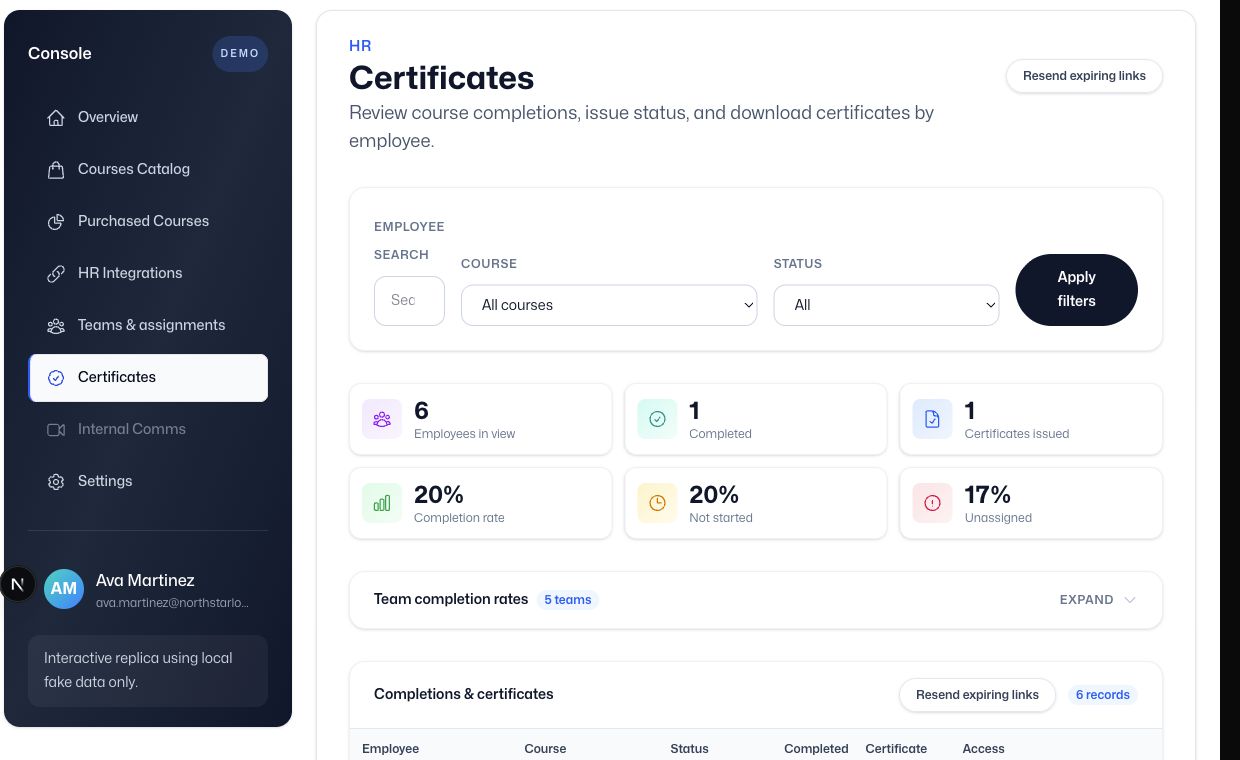Screen dimensions: 1240x760
Task: Click the Internal Comms video icon
Action: coord(56,429)
